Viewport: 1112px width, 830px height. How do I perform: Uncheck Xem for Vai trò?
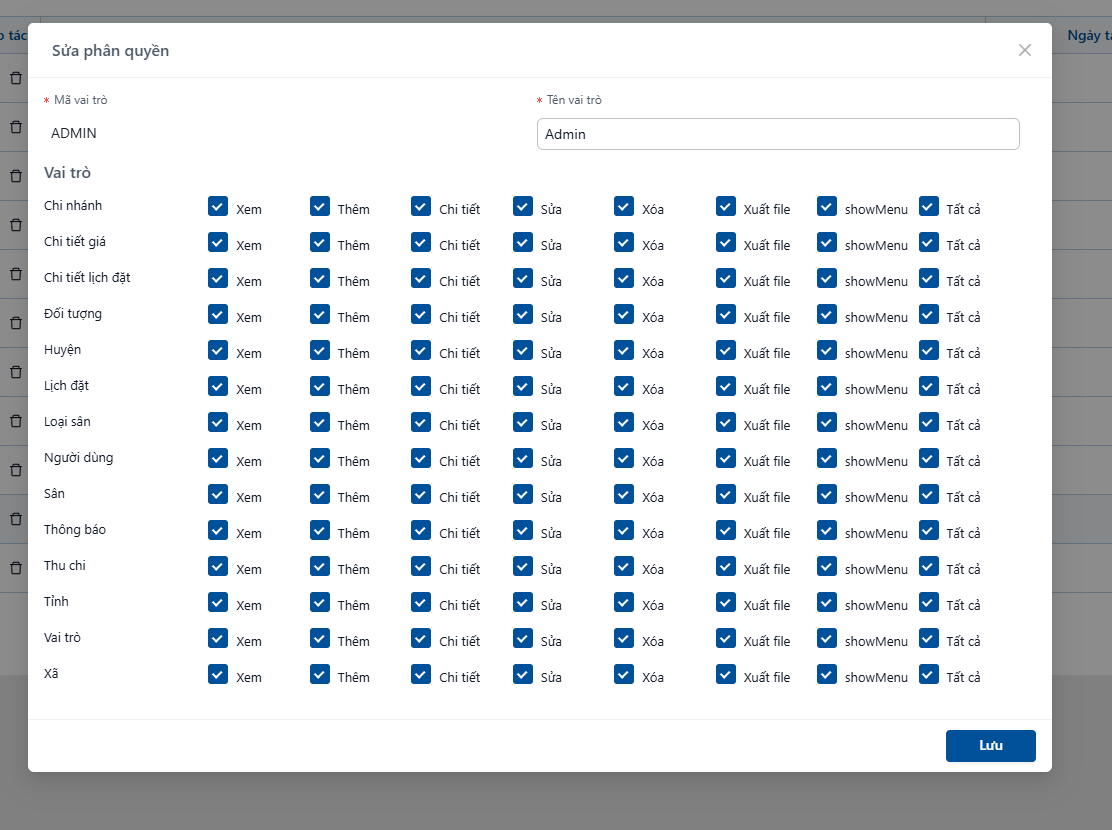pyautogui.click(x=218, y=638)
